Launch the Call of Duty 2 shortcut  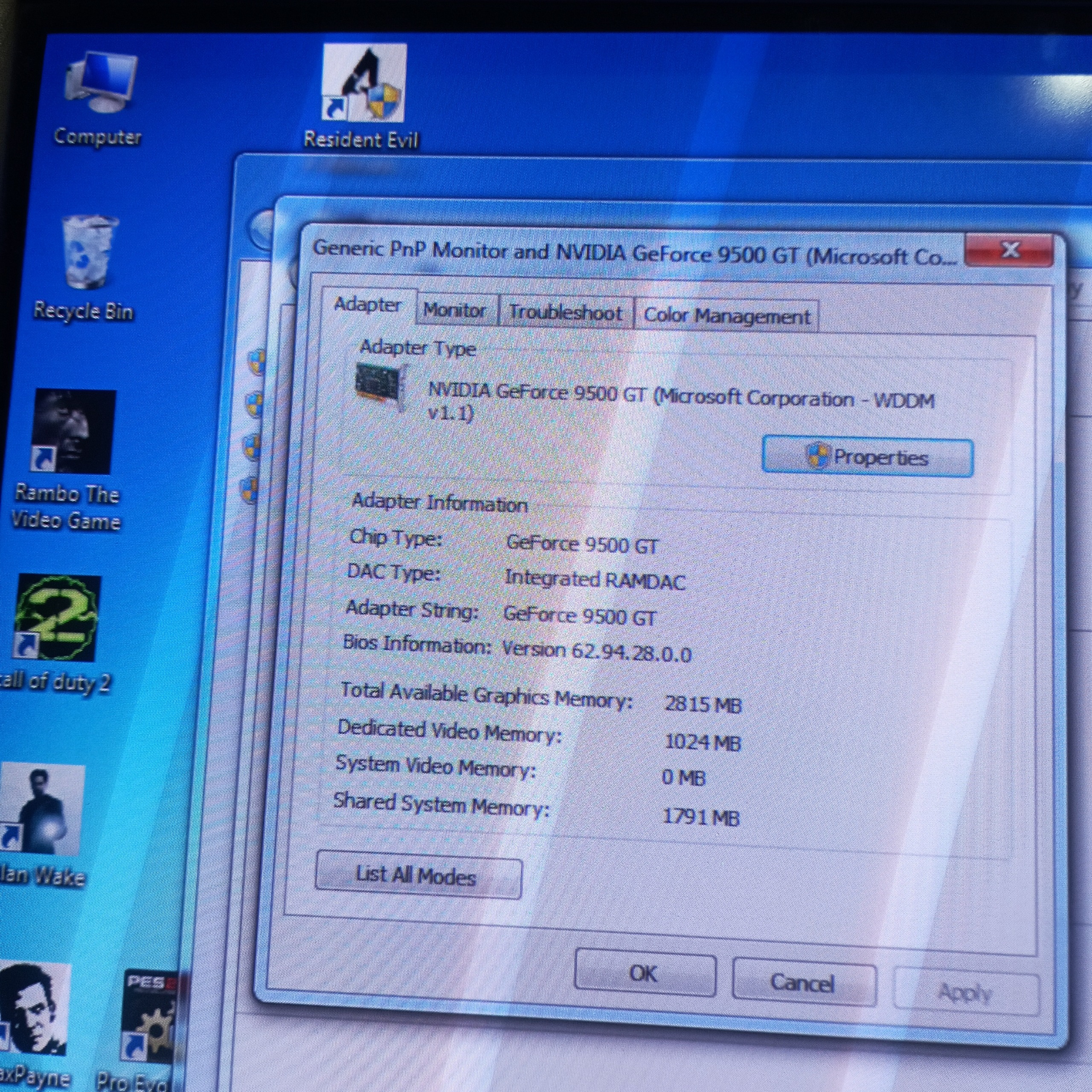tap(57, 617)
